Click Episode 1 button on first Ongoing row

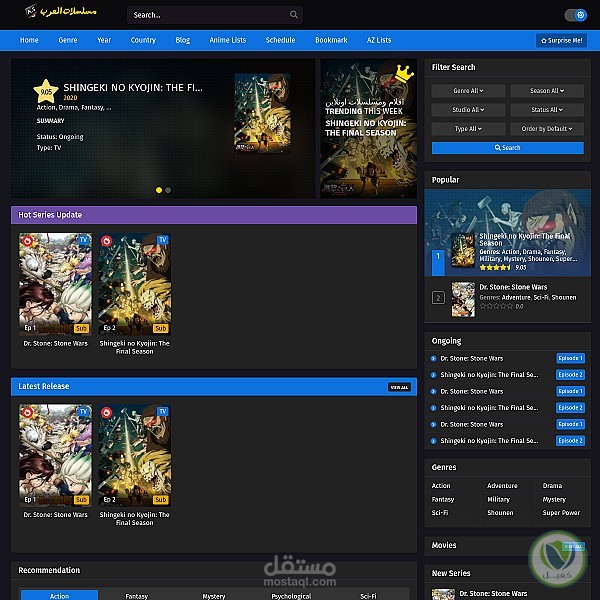click(570, 359)
